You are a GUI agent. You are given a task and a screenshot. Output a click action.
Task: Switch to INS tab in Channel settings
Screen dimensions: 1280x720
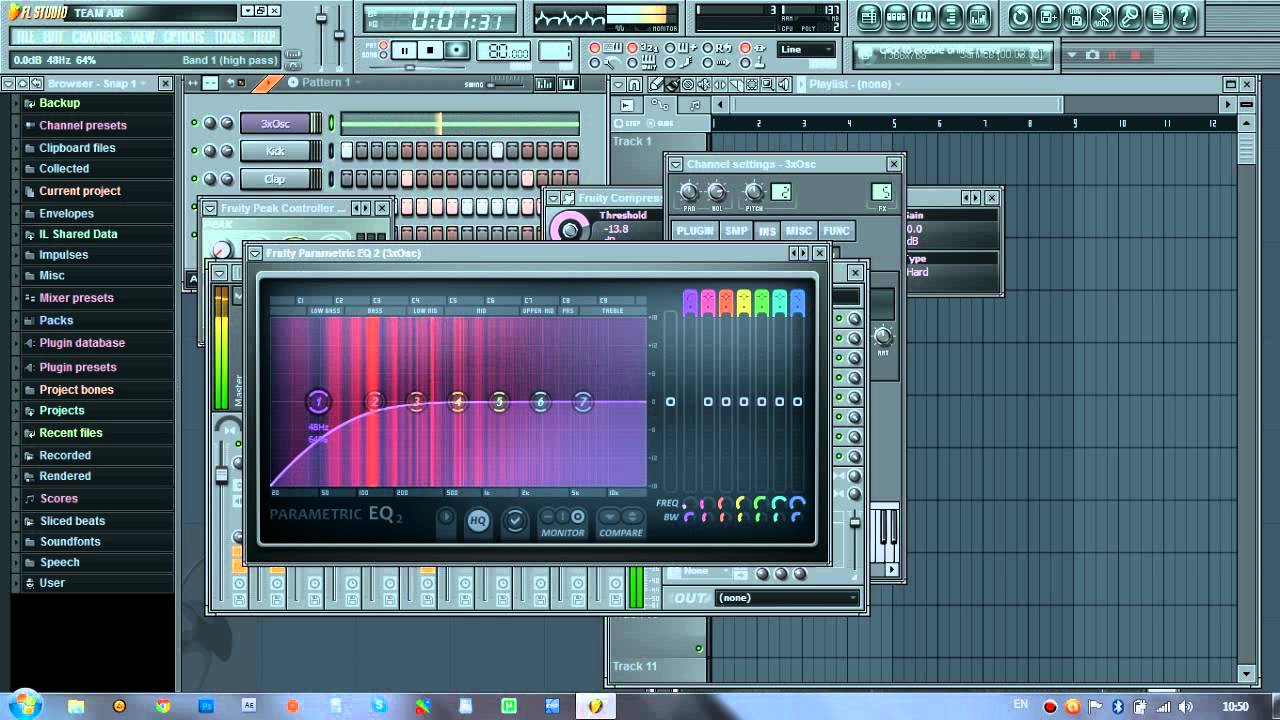tap(767, 230)
